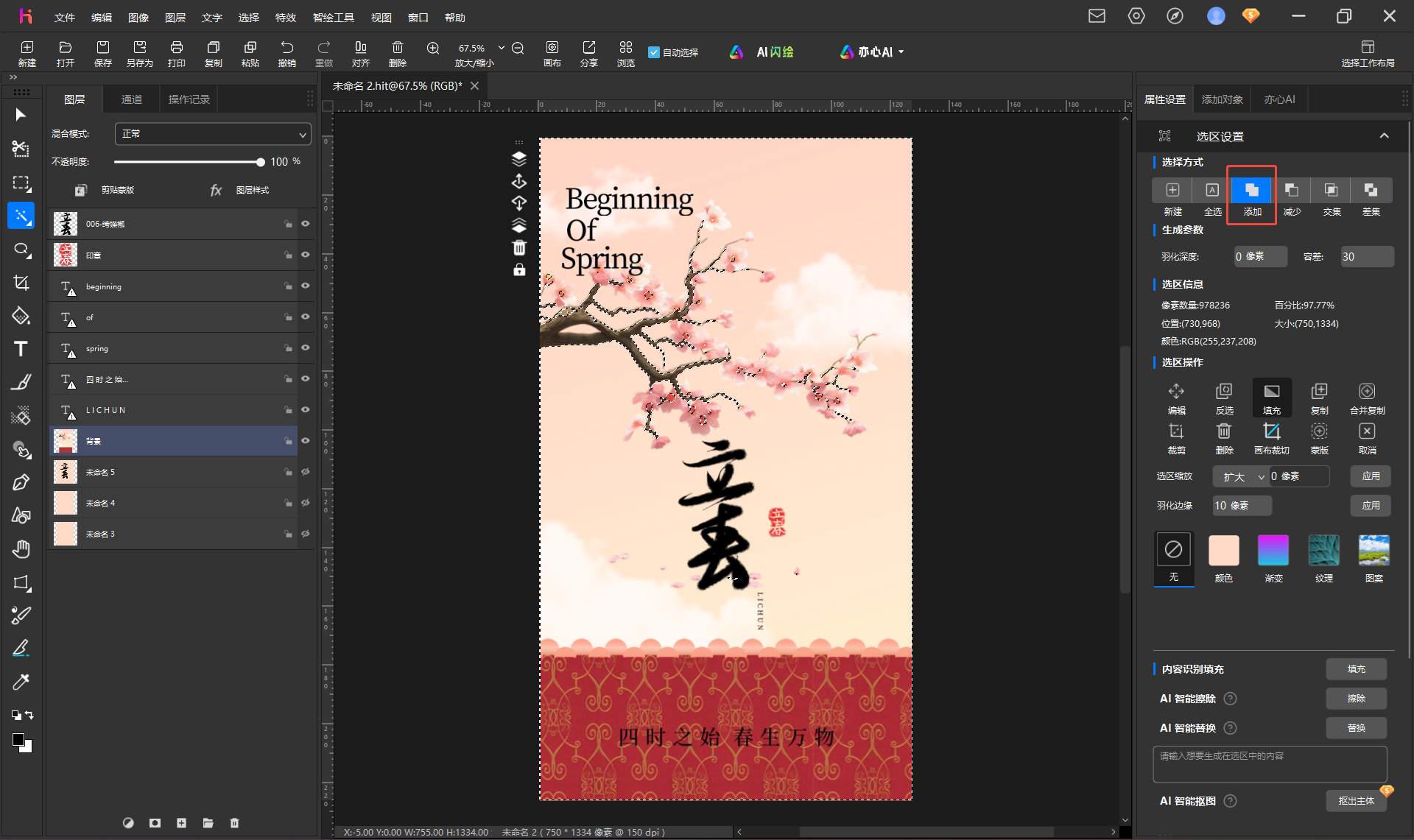Select the Move arrow tool
1414x840 pixels.
(x=21, y=115)
